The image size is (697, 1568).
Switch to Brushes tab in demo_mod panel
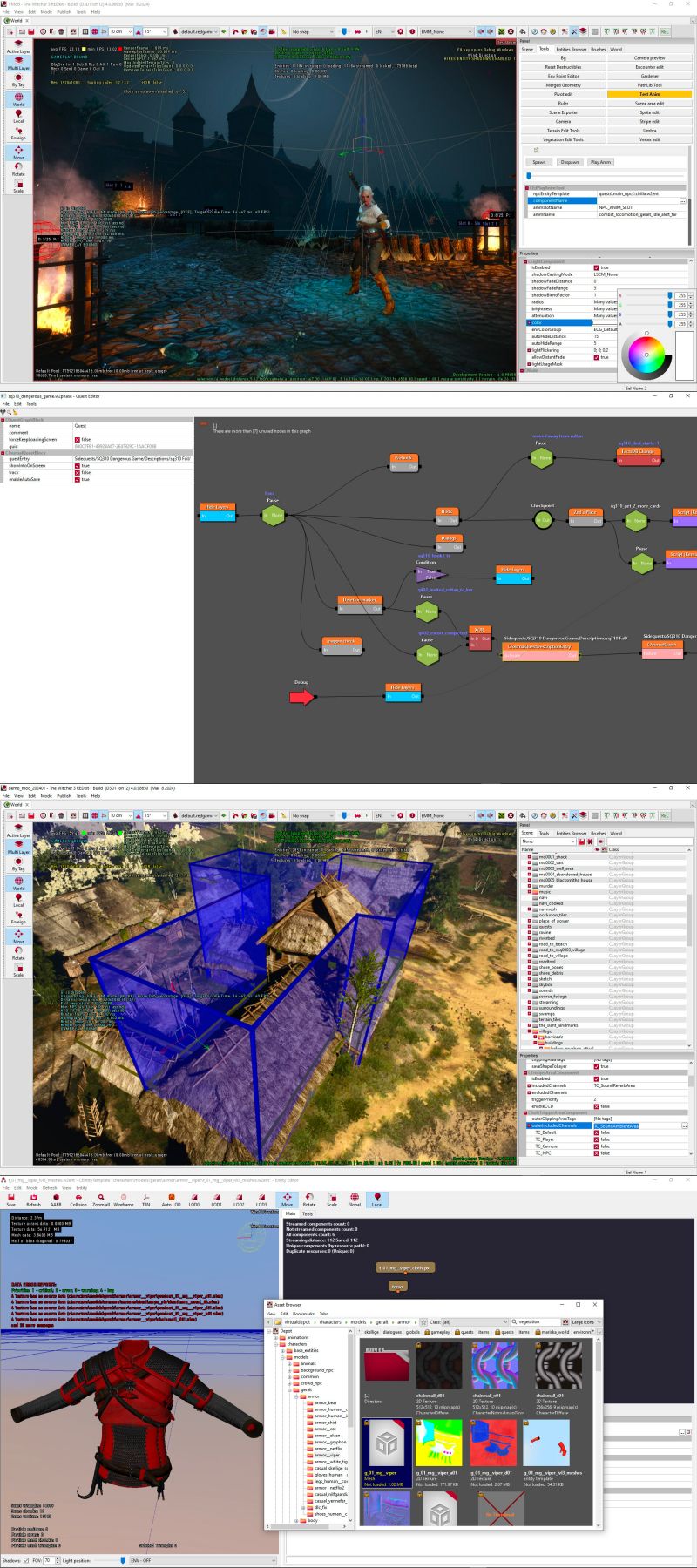598,834
